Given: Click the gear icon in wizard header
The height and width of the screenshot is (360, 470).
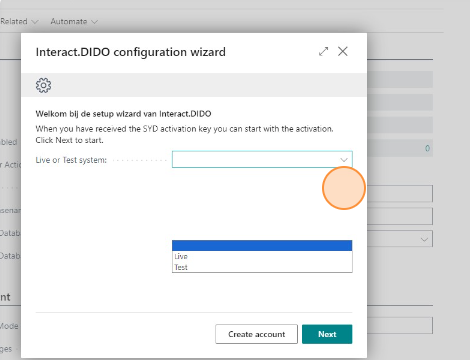Looking at the screenshot, I should point(43,85).
